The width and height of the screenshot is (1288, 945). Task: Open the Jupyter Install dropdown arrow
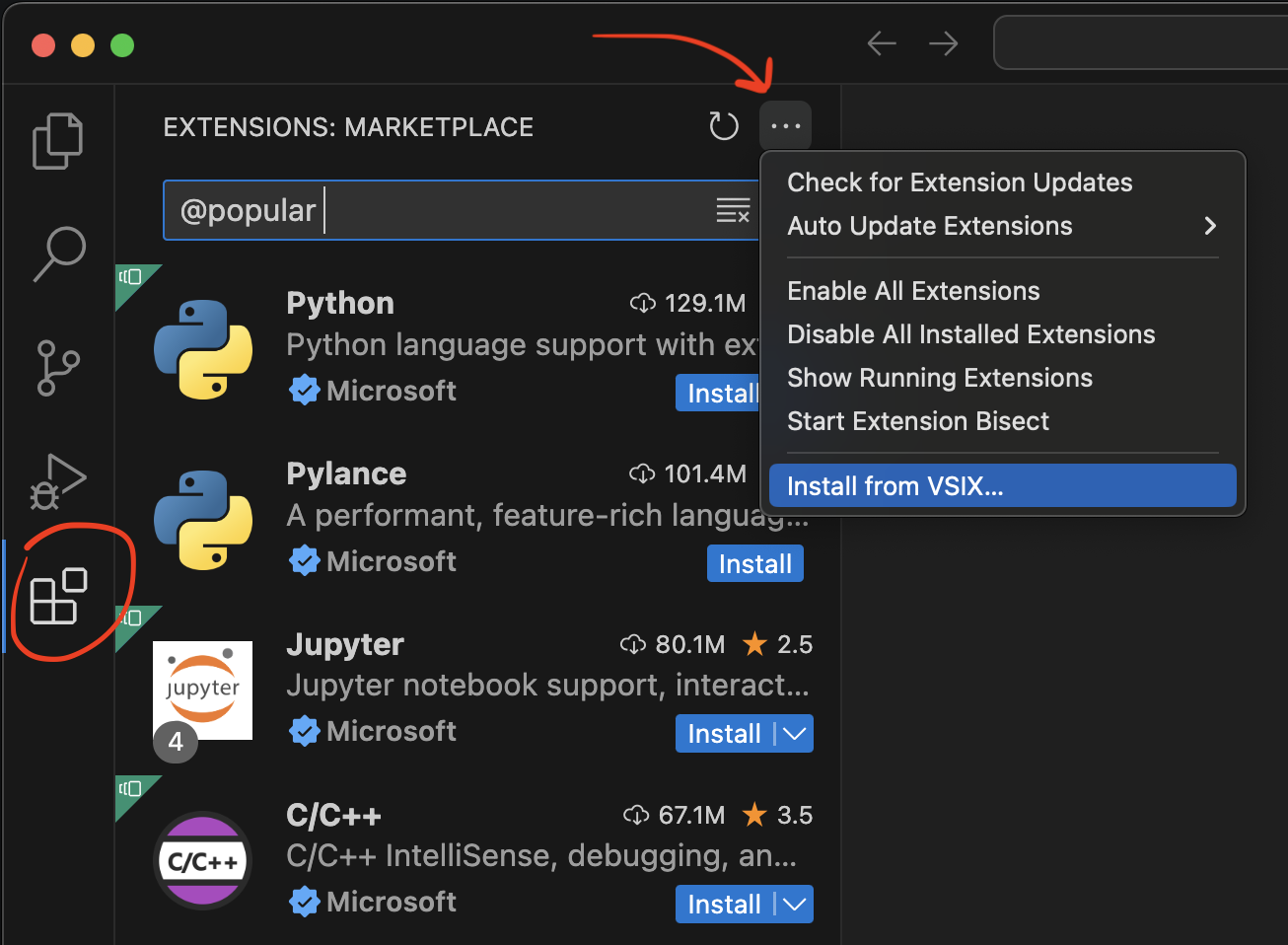[795, 734]
